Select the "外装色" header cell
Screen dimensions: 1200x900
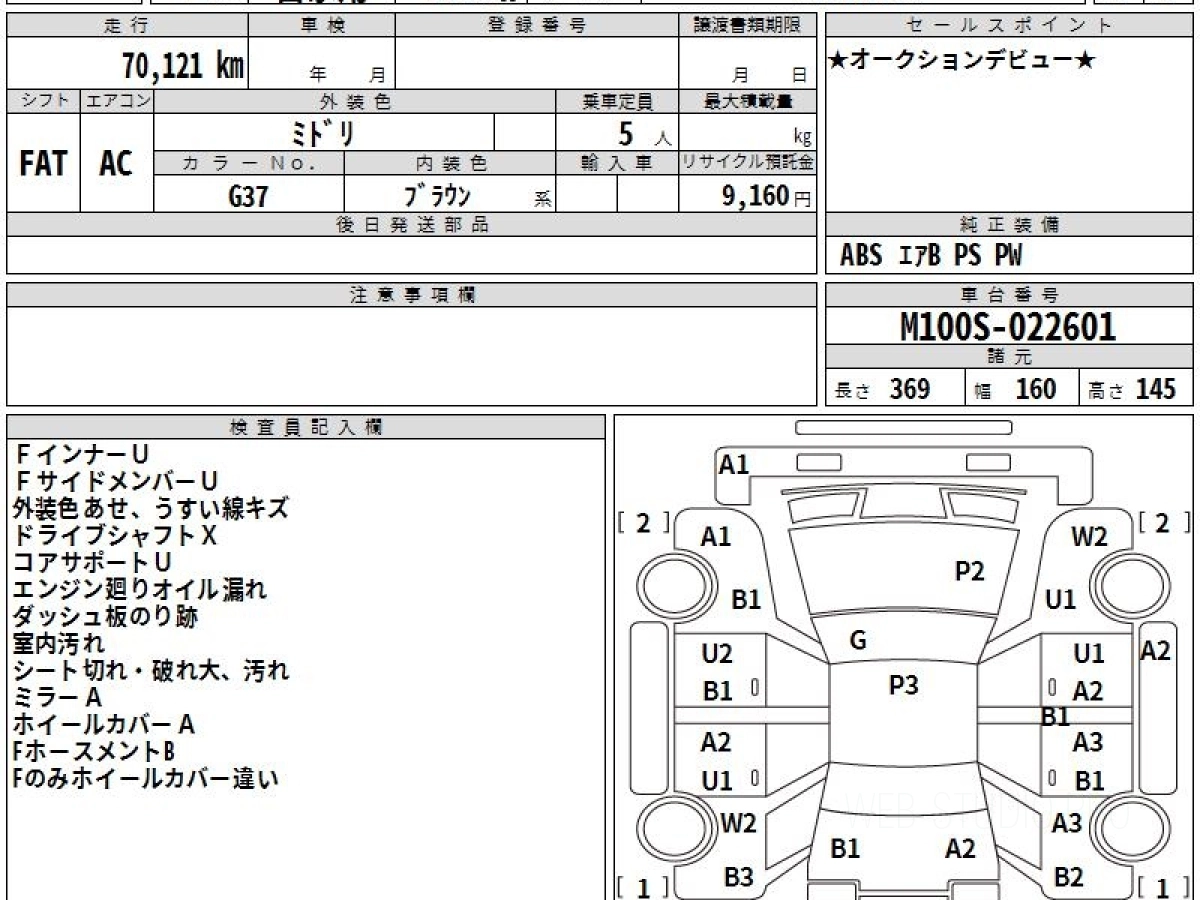(x=355, y=101)
